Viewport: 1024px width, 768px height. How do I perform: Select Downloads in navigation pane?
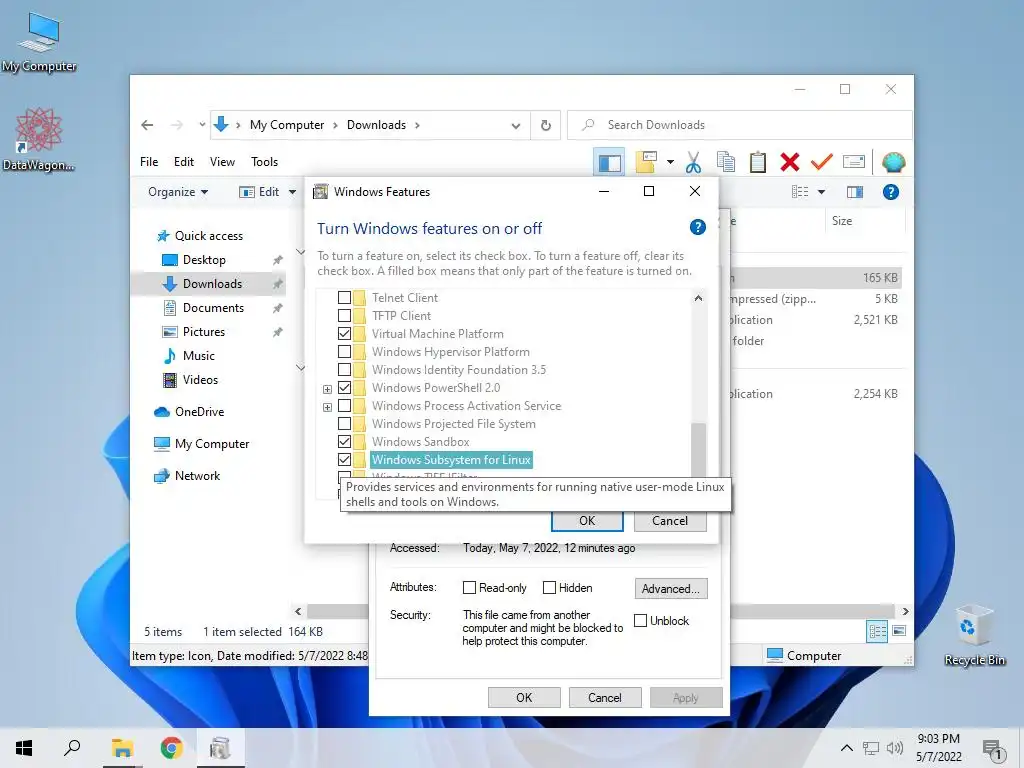click(210, 283)
